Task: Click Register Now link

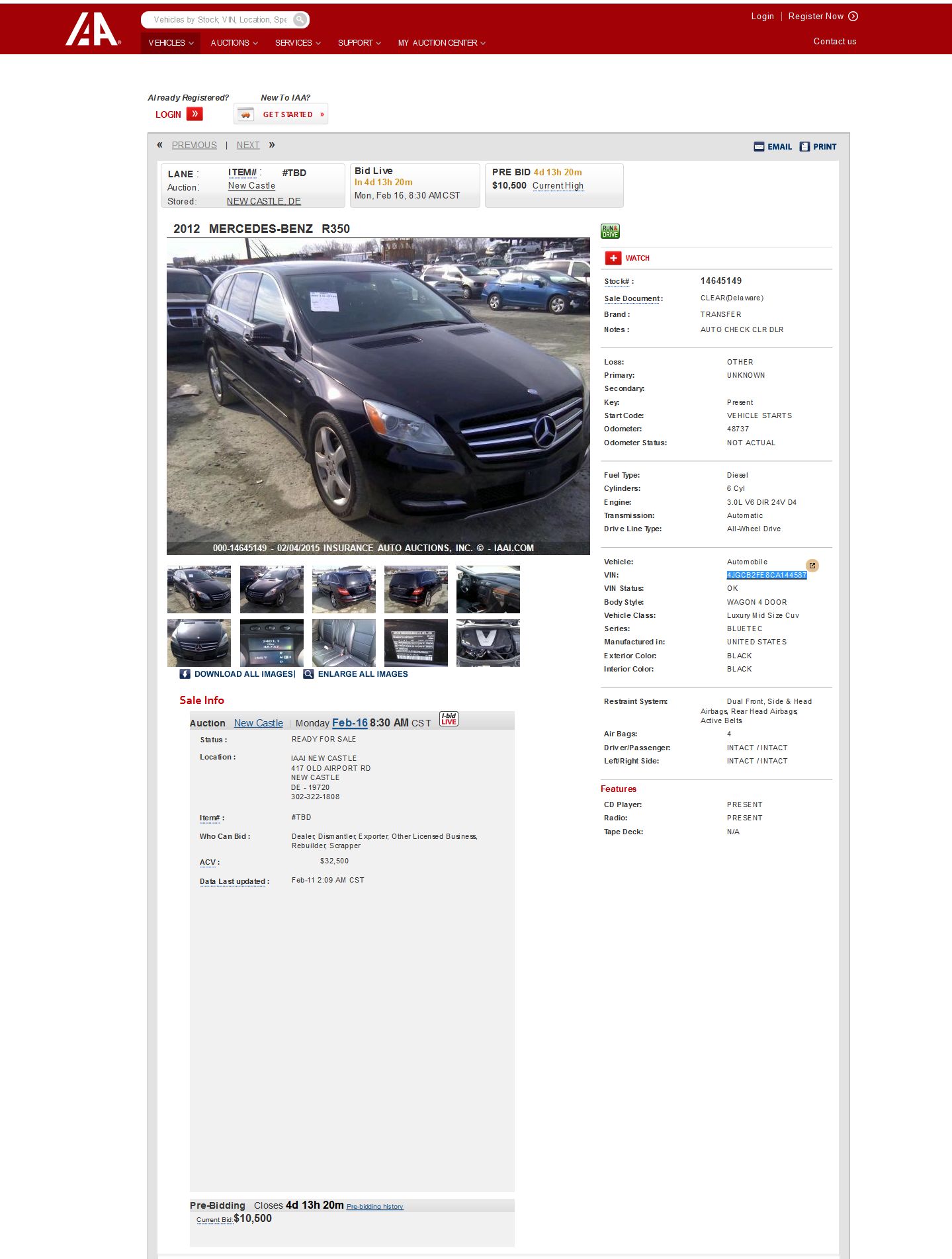Action: pos(816,17)
